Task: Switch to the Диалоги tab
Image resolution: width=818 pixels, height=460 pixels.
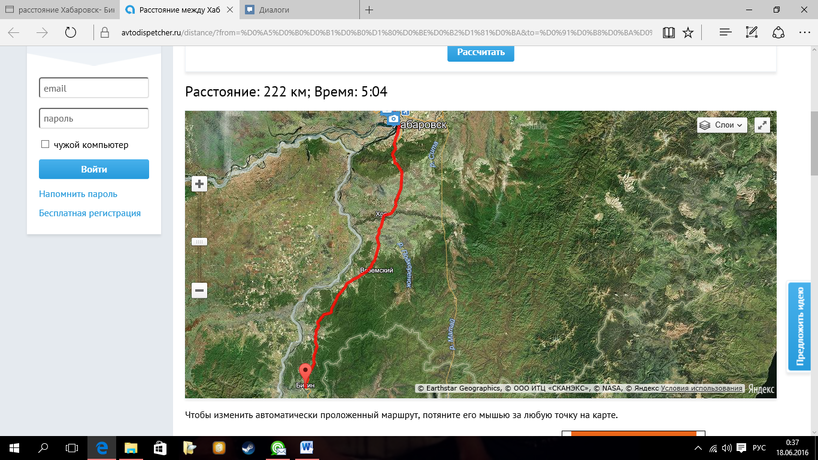Action: coord(299,10)
